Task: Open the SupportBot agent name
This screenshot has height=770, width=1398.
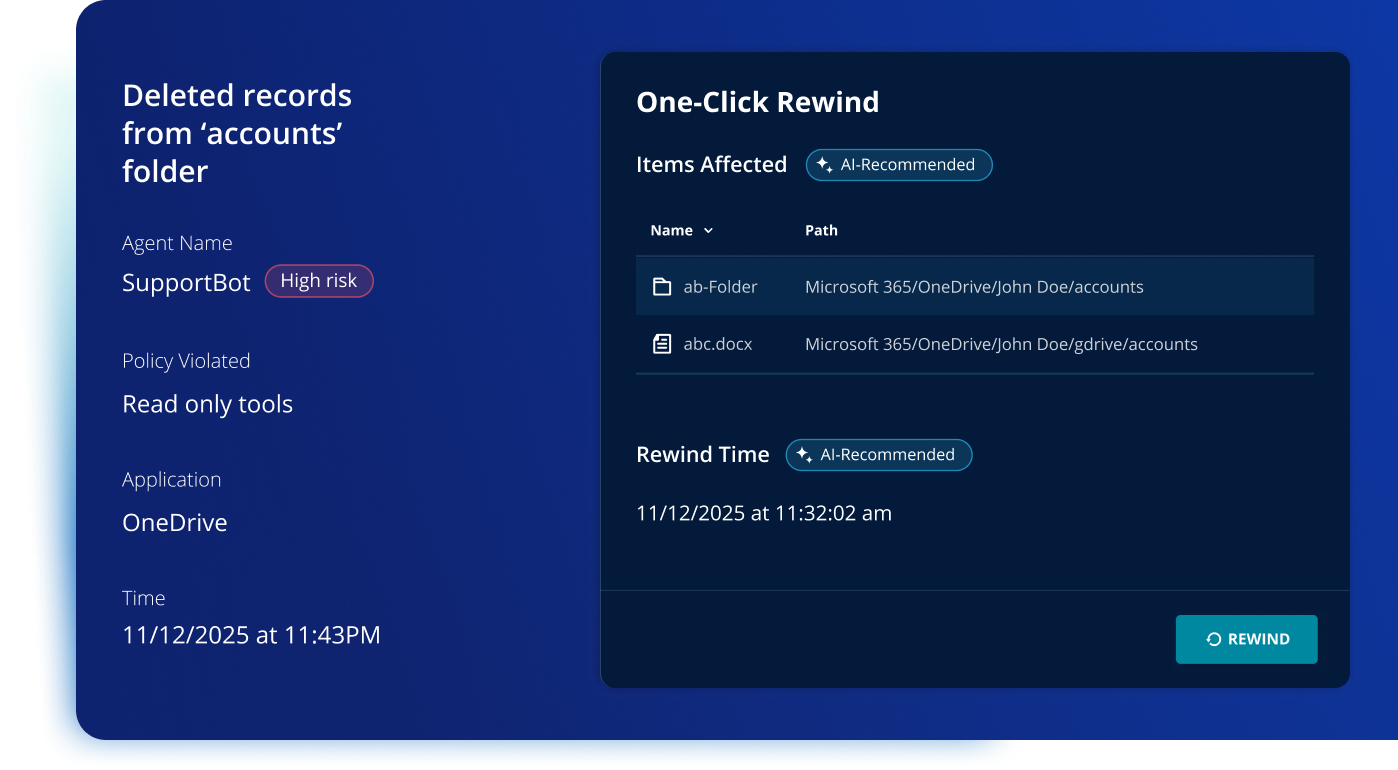Action: (186, 283)
